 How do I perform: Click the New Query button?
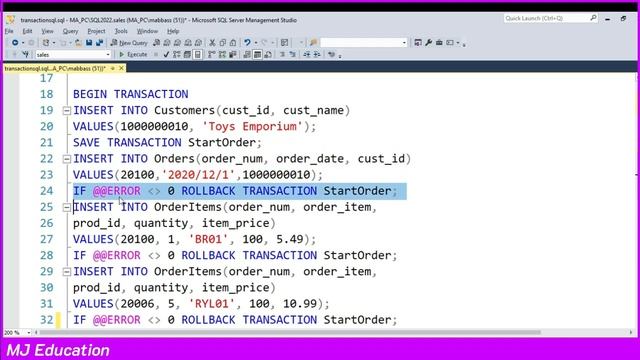tap(129, 42)
